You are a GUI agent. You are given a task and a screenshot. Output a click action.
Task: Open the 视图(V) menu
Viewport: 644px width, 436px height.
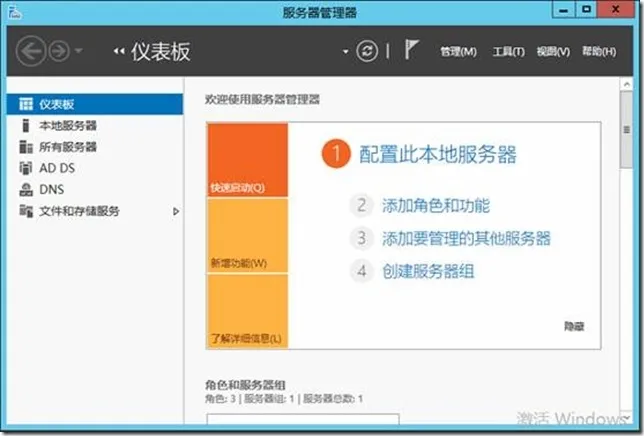pyautogui.click(x=553, y=52)
